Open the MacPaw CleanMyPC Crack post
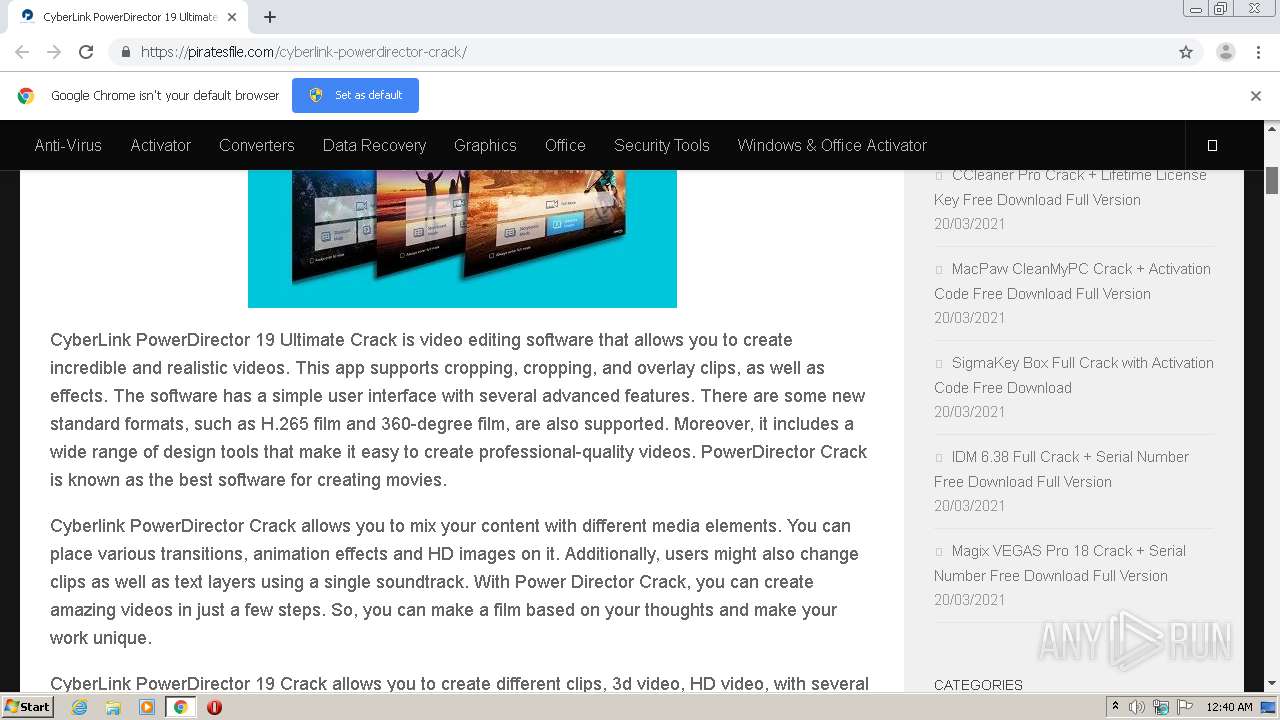Viewport: 1280px width, 720px height. click(x=1072, y=281)
